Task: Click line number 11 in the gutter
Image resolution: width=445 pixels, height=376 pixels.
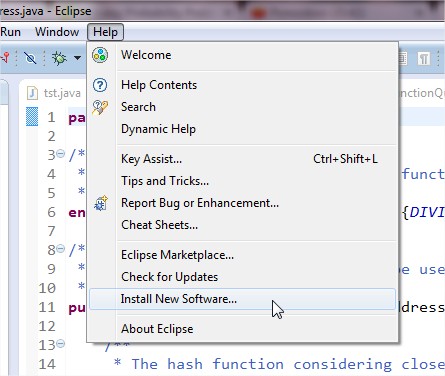Action: pos(47,307)
